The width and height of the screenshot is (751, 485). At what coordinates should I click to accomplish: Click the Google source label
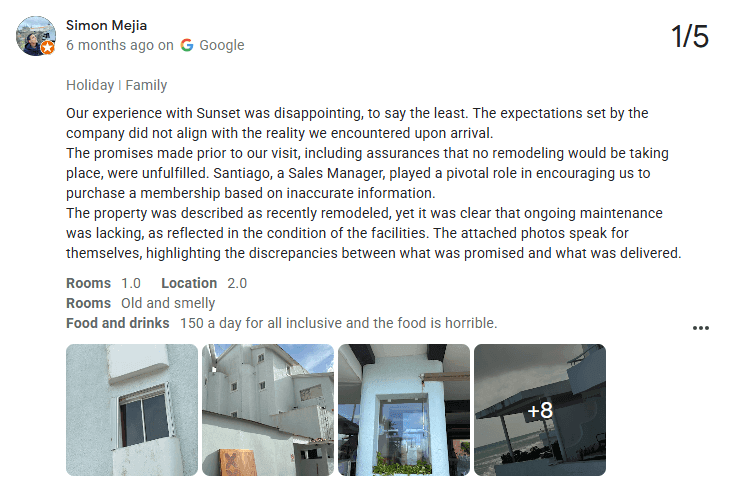click(221, 45)
